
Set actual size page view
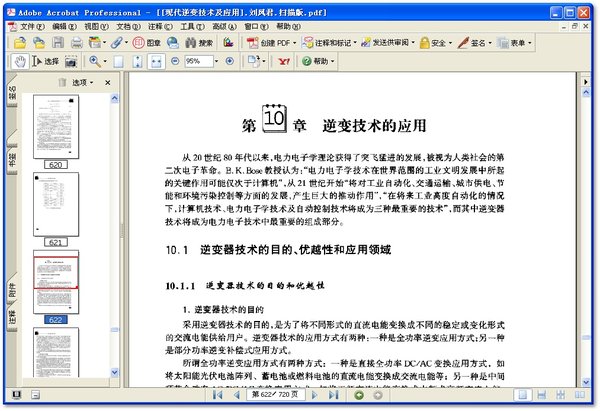119,61
